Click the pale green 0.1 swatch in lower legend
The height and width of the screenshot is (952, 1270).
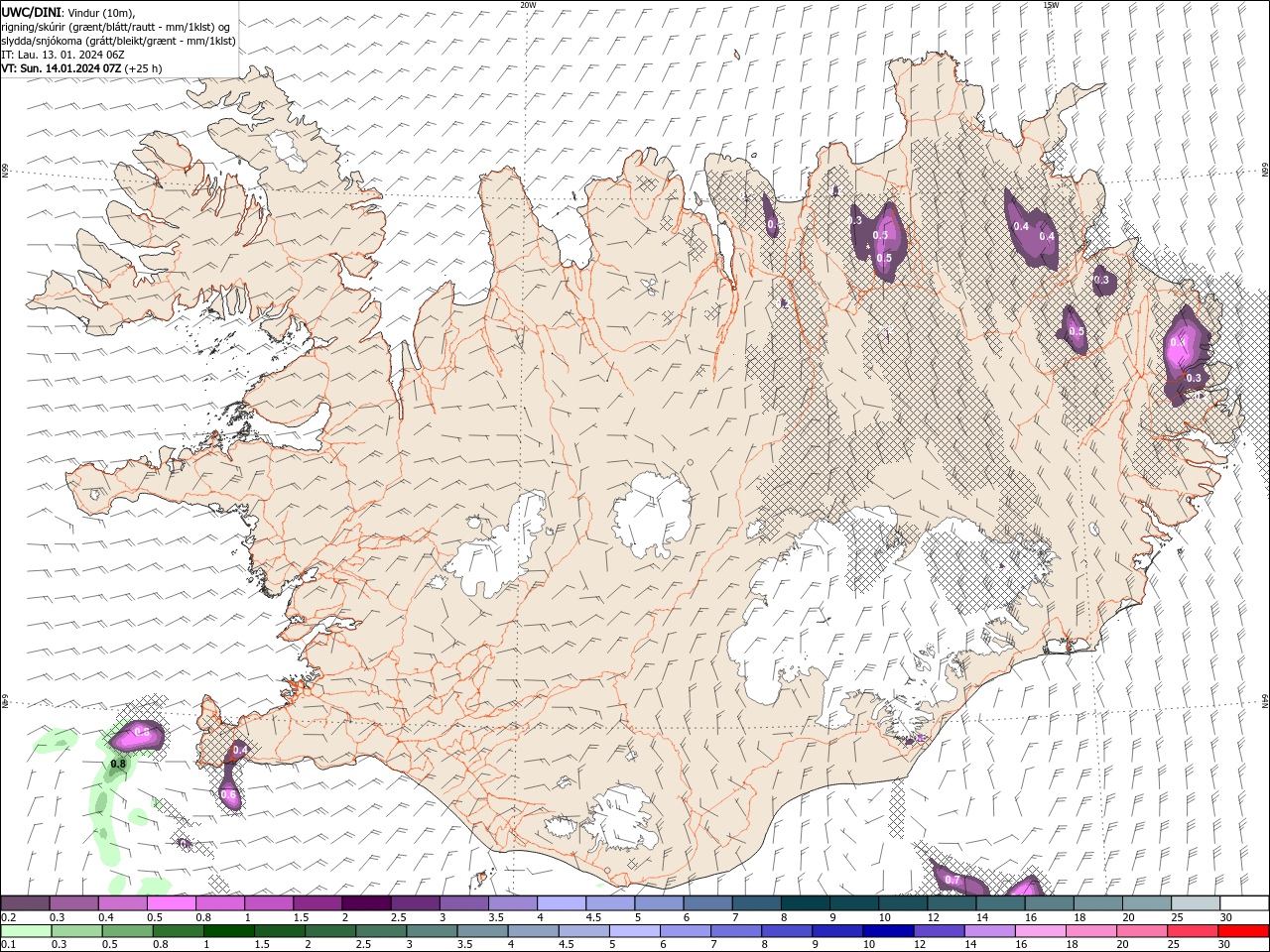26,931
